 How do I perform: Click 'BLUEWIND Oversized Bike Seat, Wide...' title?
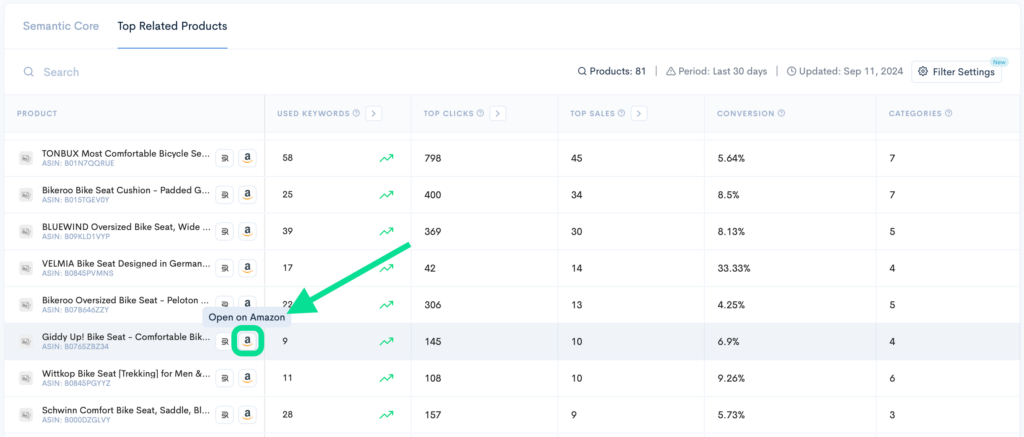126,227
